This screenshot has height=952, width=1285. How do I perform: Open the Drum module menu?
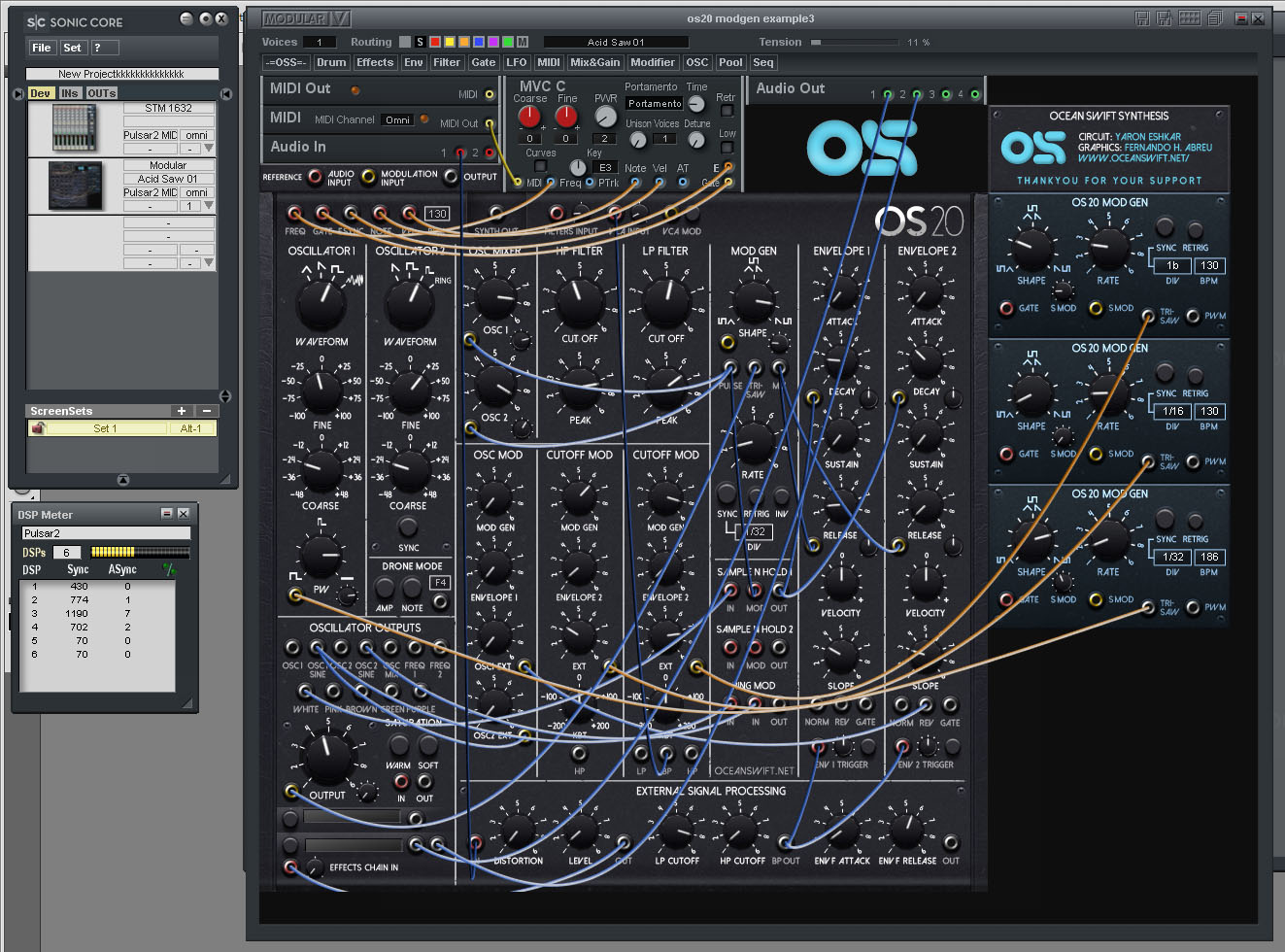pyautogui.click(x=331, y=62)
